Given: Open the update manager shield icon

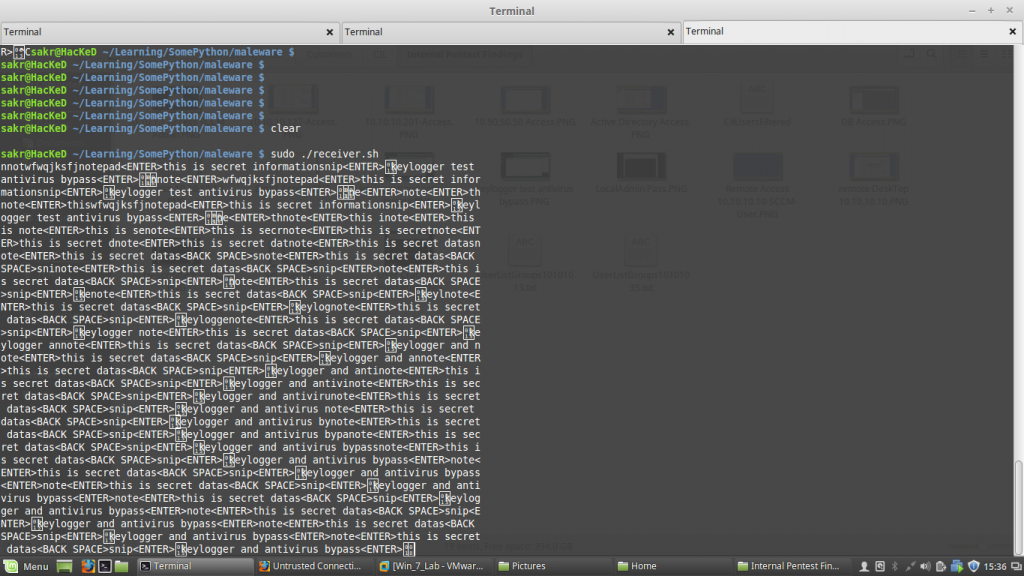Looking at the screenshot, I should [x=974, y=566].
